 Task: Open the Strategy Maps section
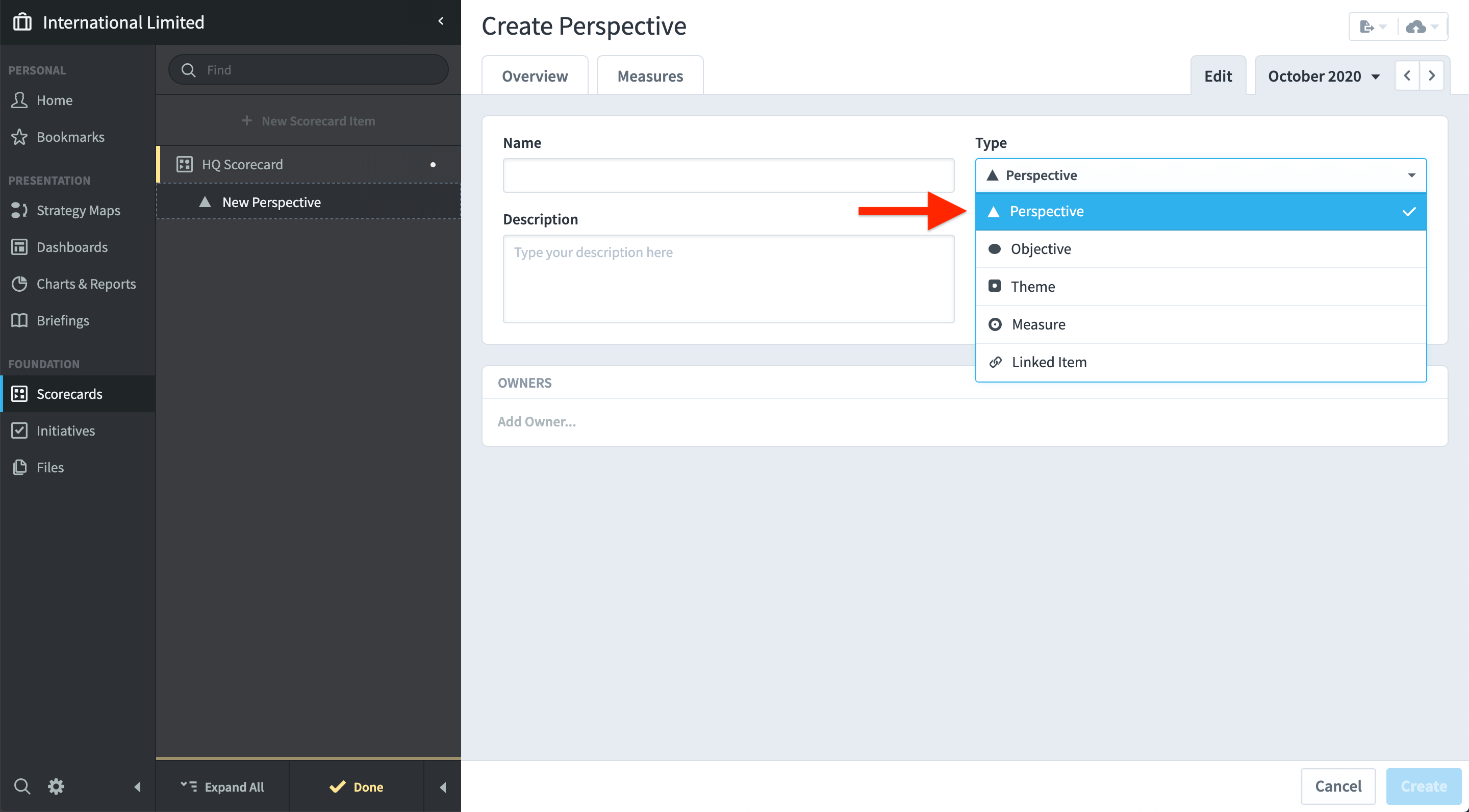[x=78, y=210]
